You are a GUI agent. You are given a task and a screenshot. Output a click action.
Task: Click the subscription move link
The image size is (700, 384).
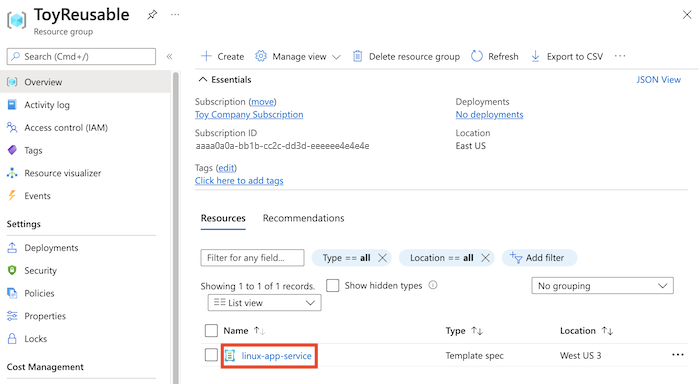click(262, 102)
